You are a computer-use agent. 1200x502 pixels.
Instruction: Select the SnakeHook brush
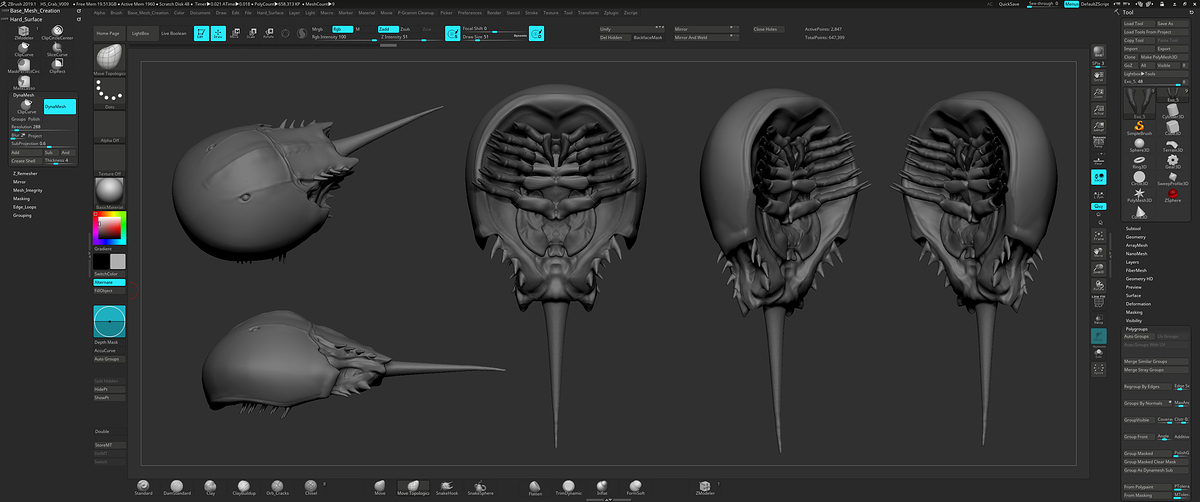446,487
